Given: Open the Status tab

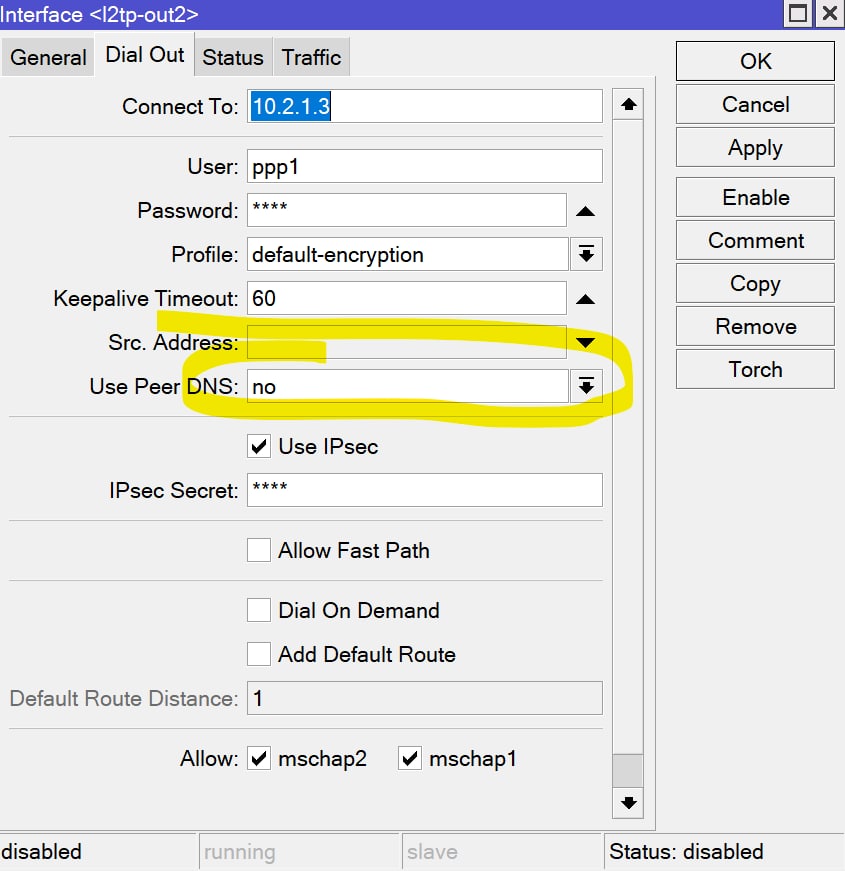Looking at the screenshot, I should (x=233, y=57).
